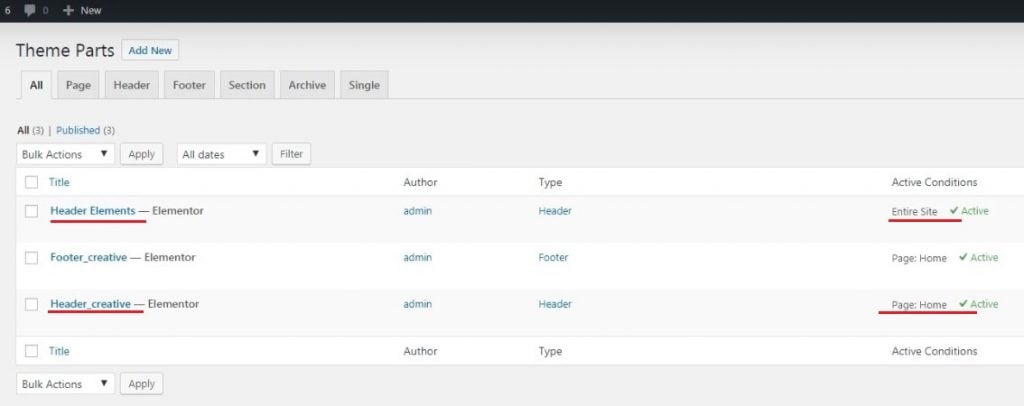Viewport: 1024px width, 406px height.
Task: Click the Filter button
Action: (x=291, y=154)
